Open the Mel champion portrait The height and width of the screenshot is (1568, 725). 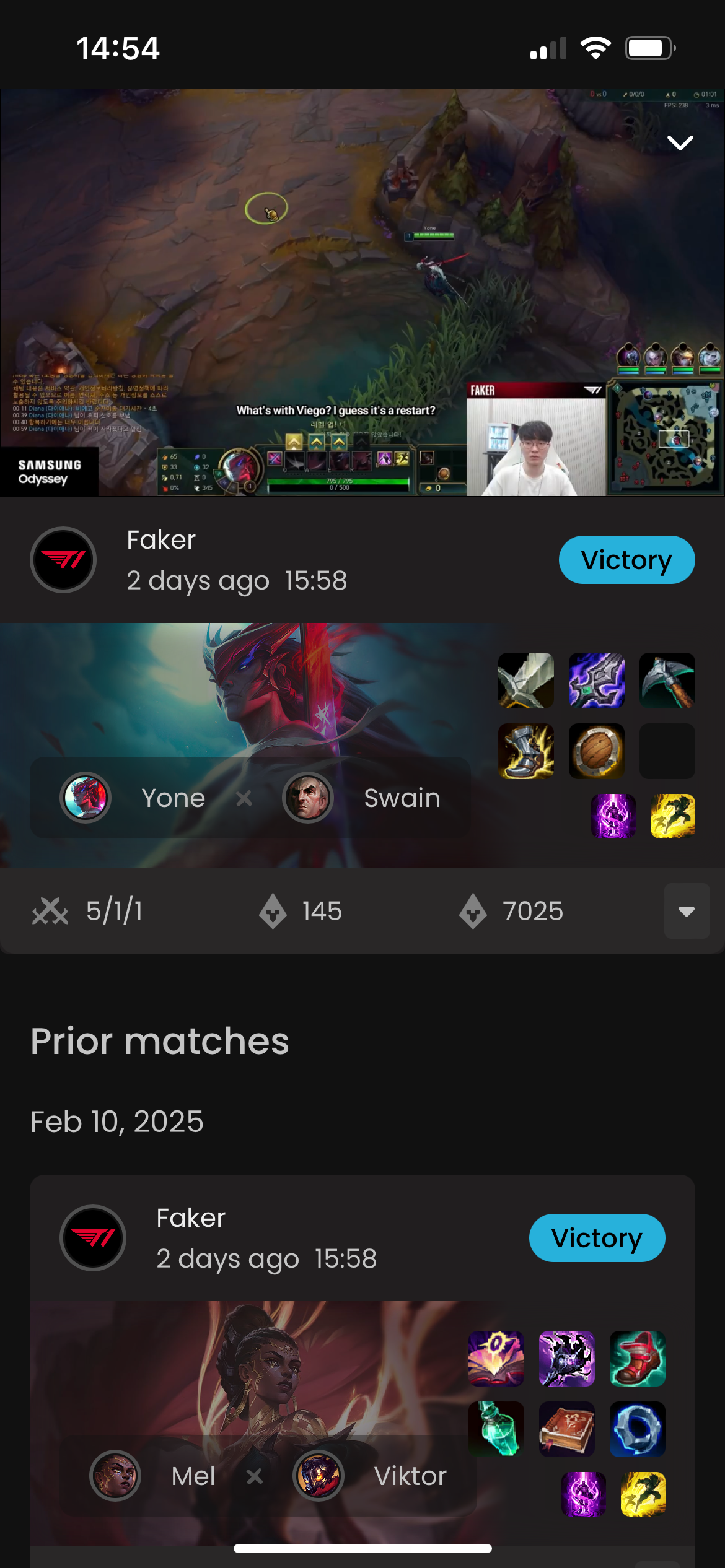click(x=115, y=1476)
